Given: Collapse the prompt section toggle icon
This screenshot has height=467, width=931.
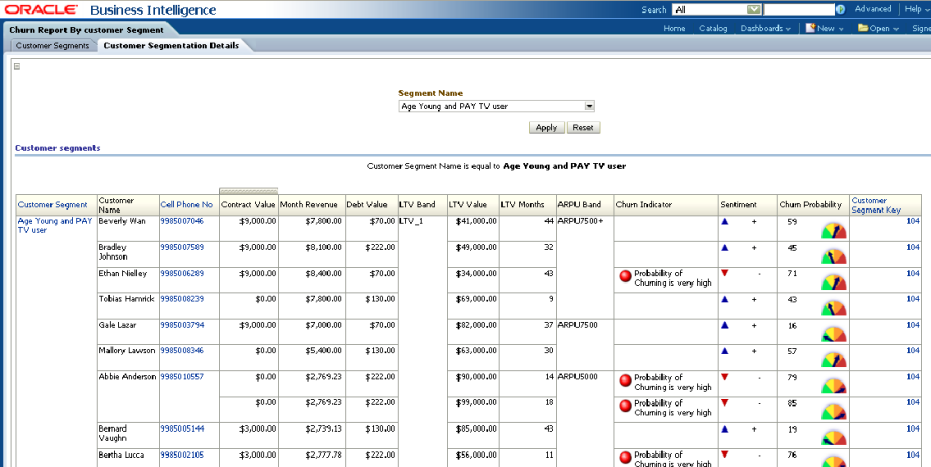Looking at the screenshot, I should click(x=17, y=66).
